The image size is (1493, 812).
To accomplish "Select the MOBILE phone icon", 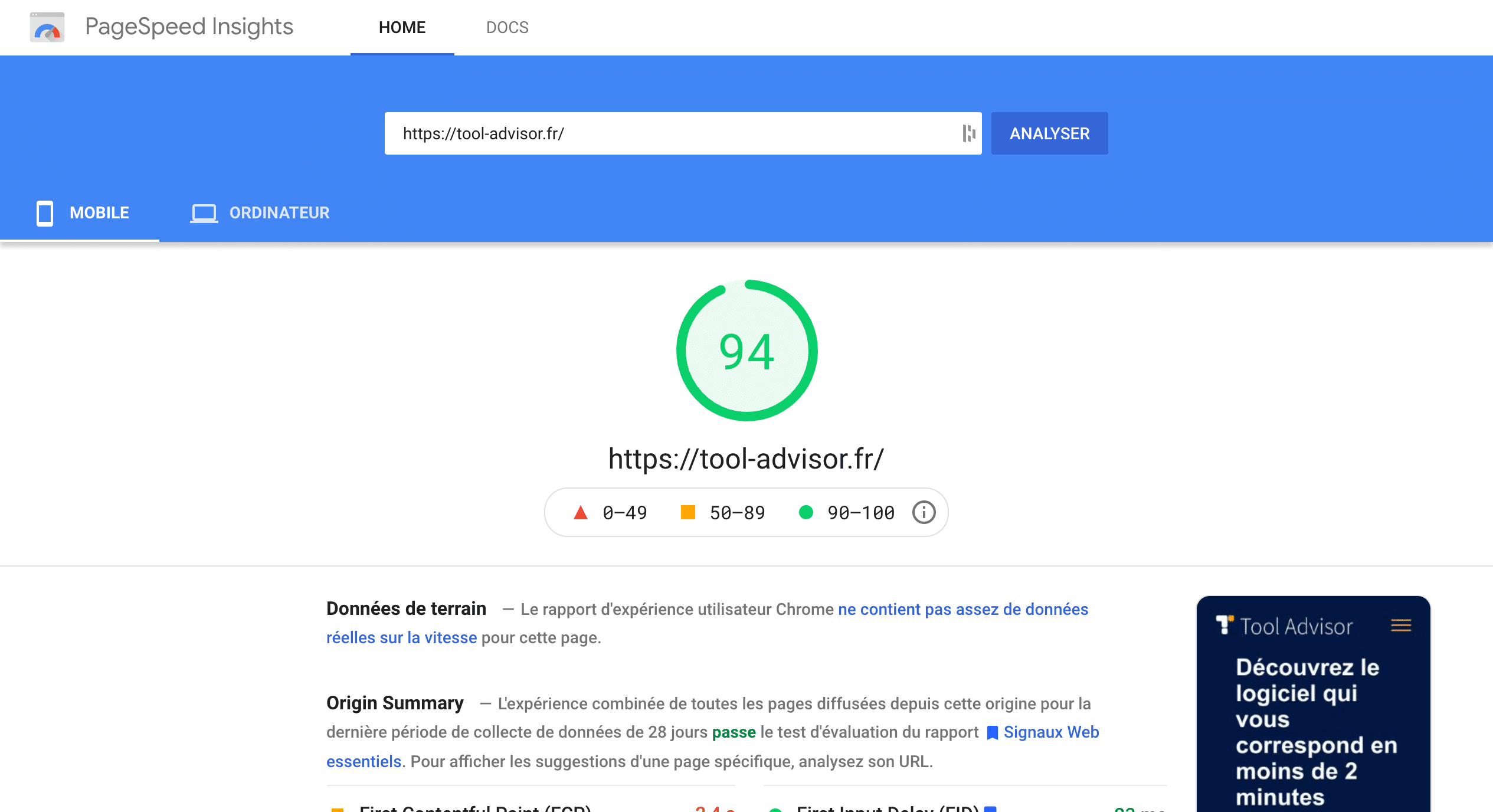I will click(x=44, y=213).
